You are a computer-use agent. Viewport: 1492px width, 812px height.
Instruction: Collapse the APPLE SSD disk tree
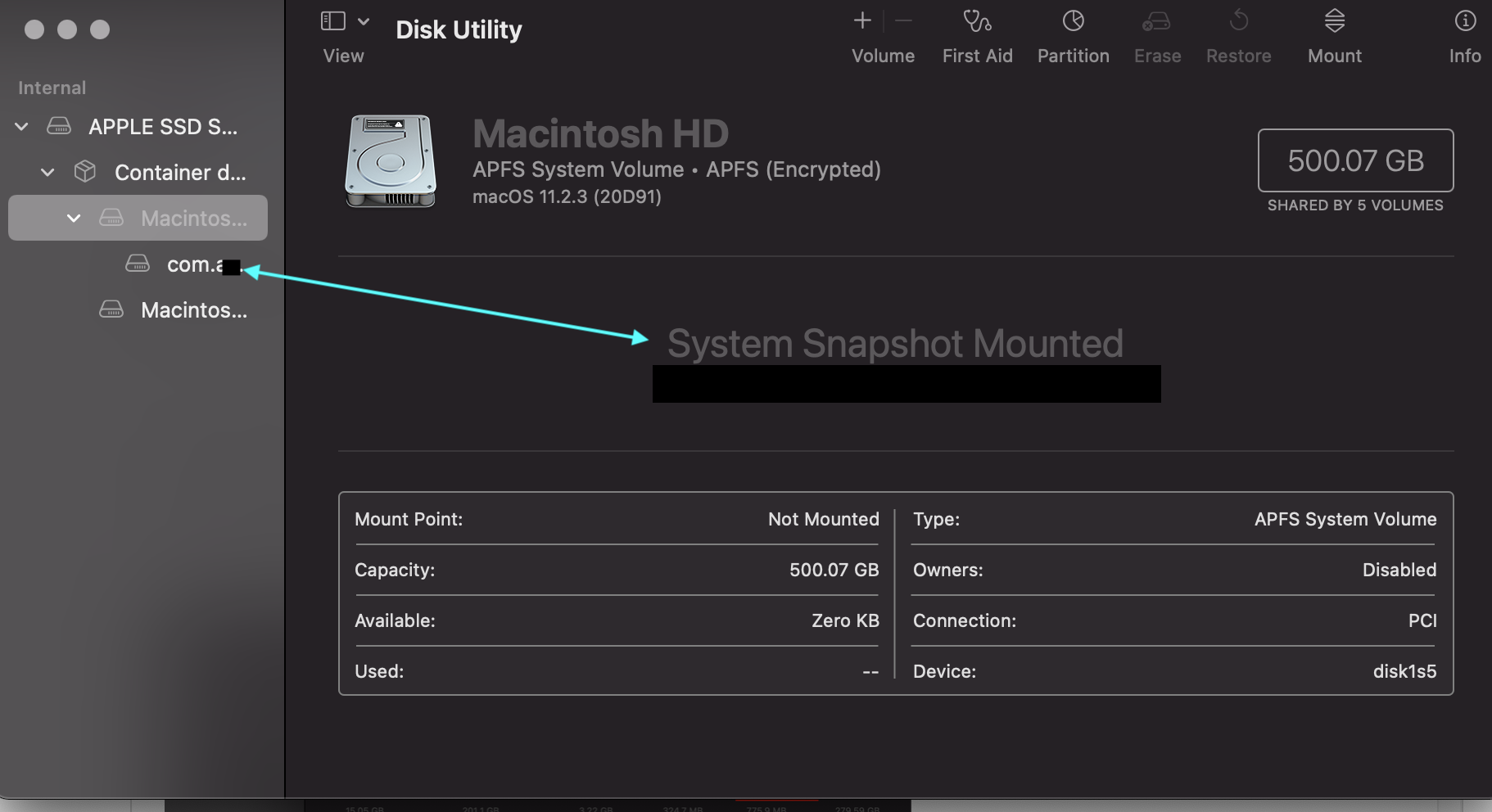tap(22, 127)
